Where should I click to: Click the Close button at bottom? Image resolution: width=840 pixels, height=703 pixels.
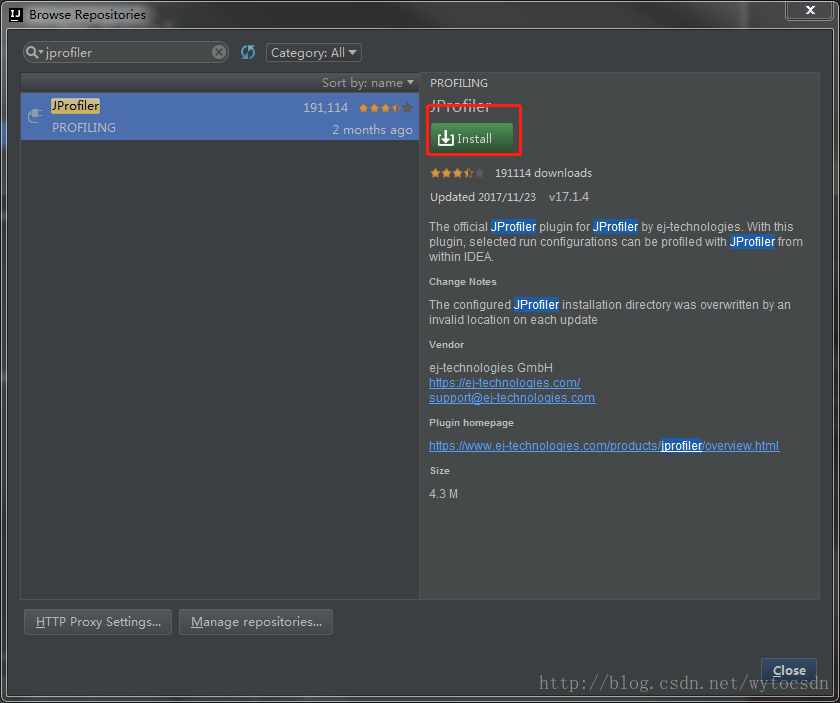click(x=789, y=670)
